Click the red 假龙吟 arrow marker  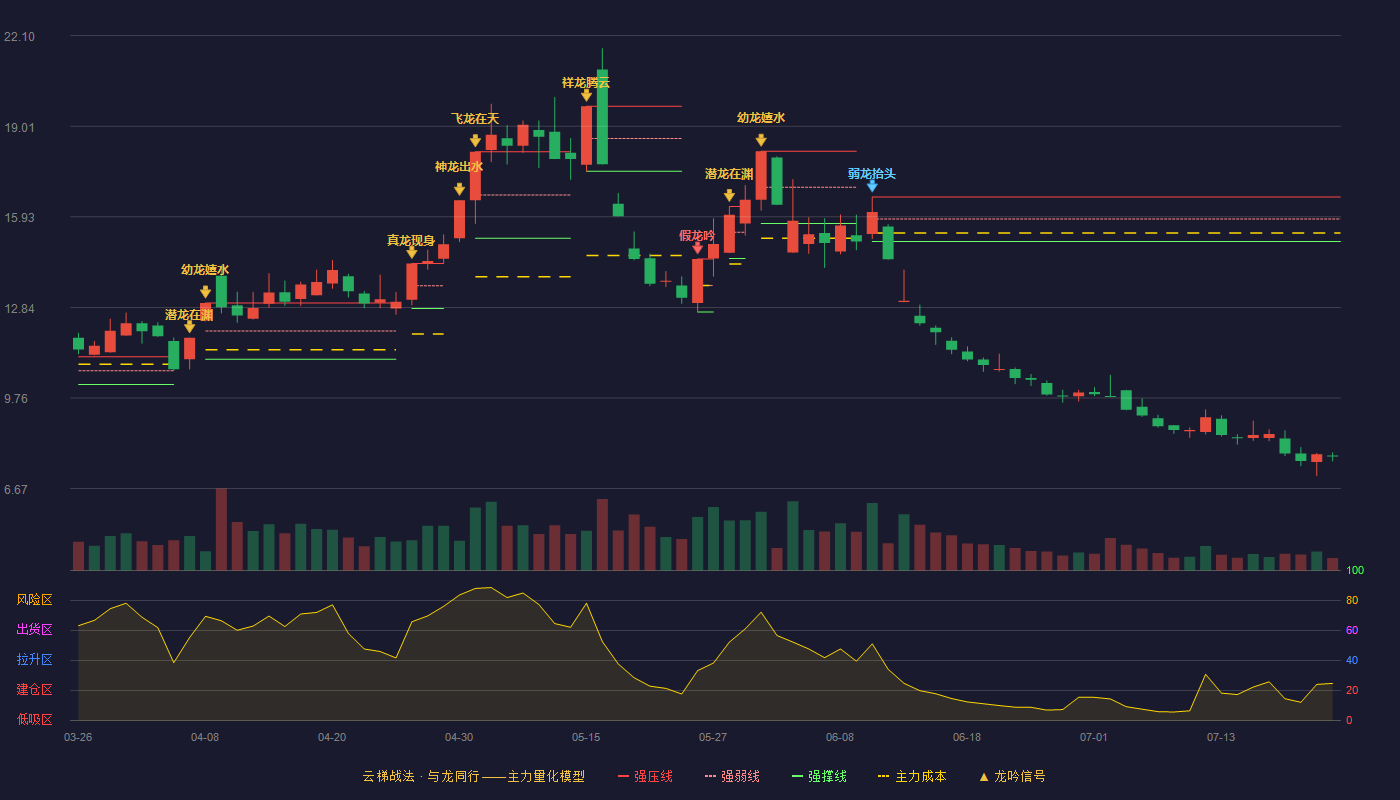pyautogui.click(x=697, y=248)
